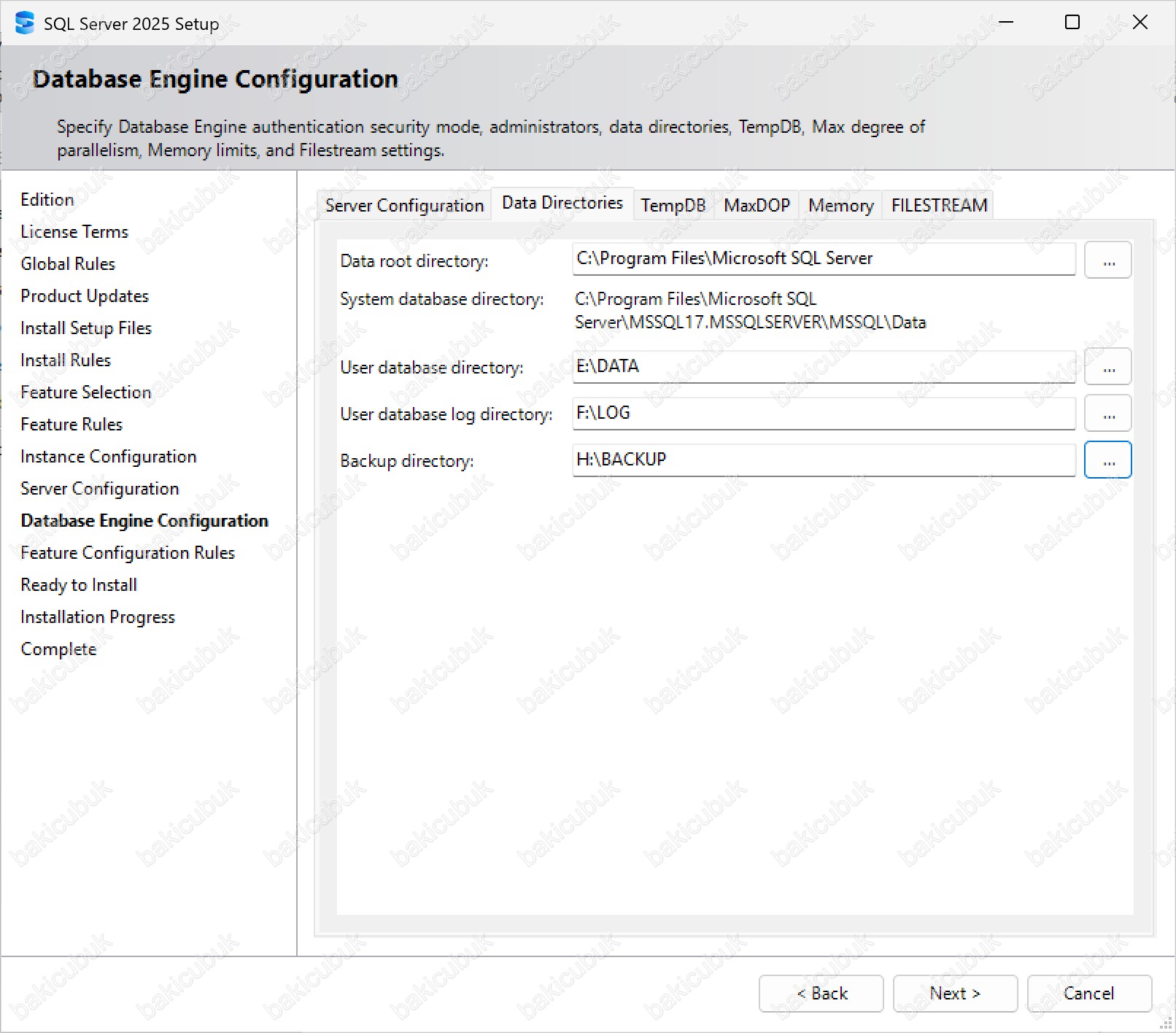Browse for the Backup directory

[1107, 460]
